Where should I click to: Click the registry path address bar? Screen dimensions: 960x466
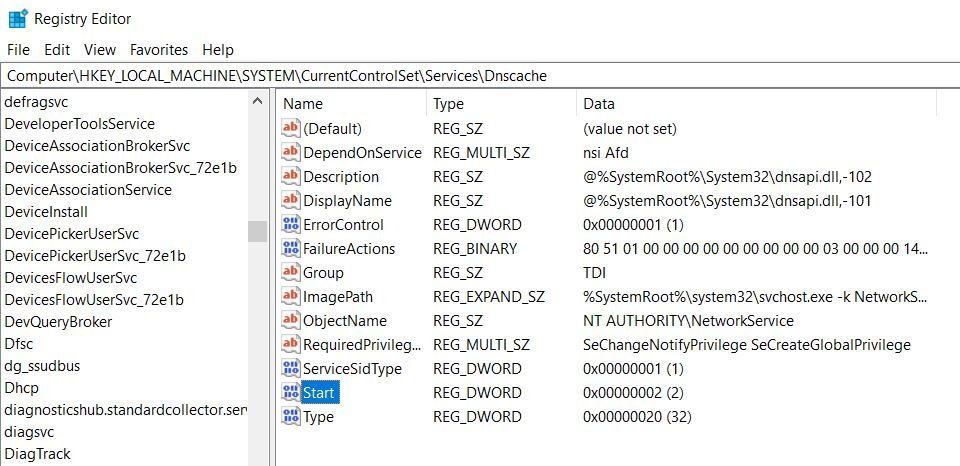pos(480,76)
